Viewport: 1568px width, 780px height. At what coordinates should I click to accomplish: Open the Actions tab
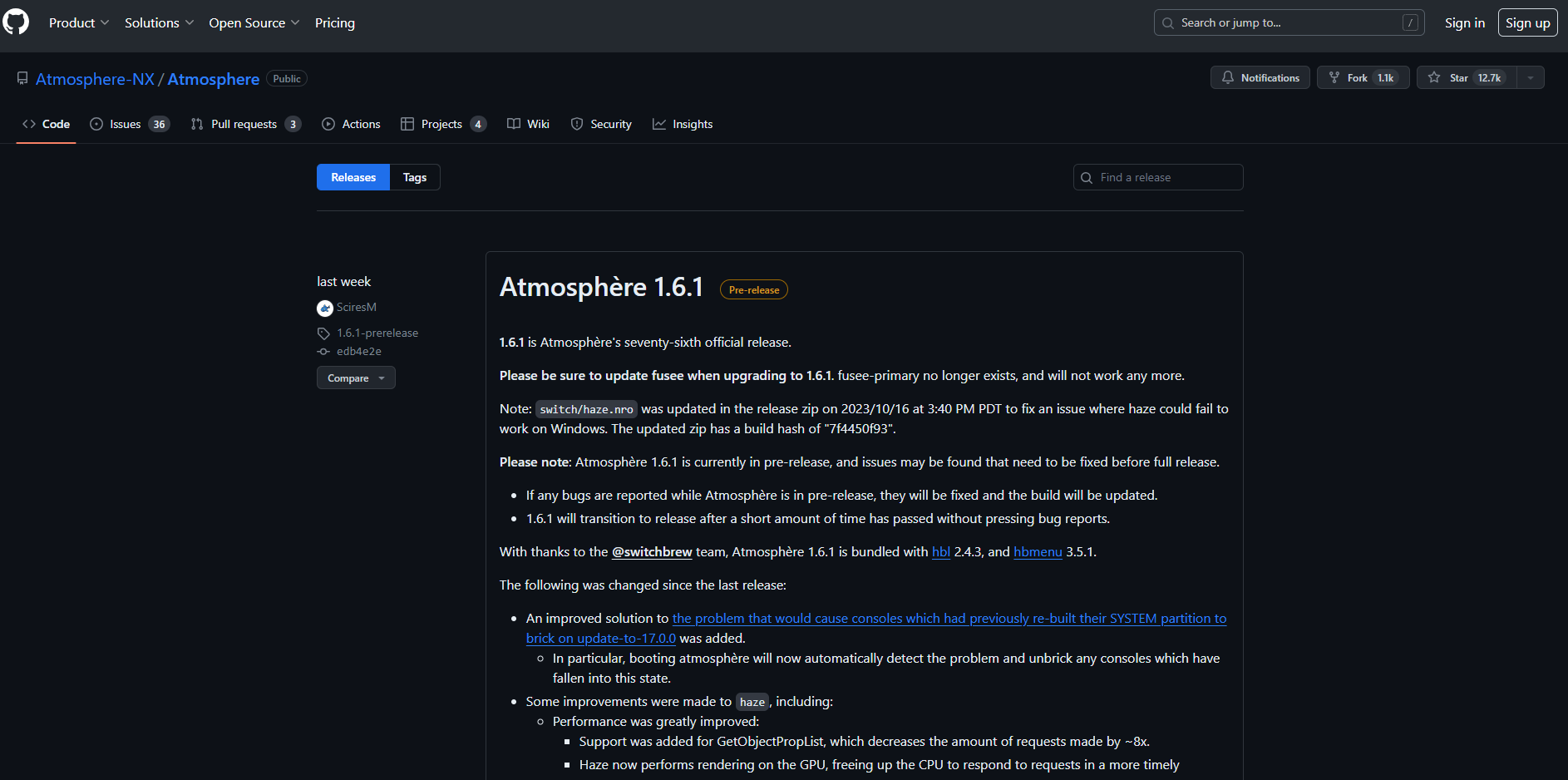(351, 124)
